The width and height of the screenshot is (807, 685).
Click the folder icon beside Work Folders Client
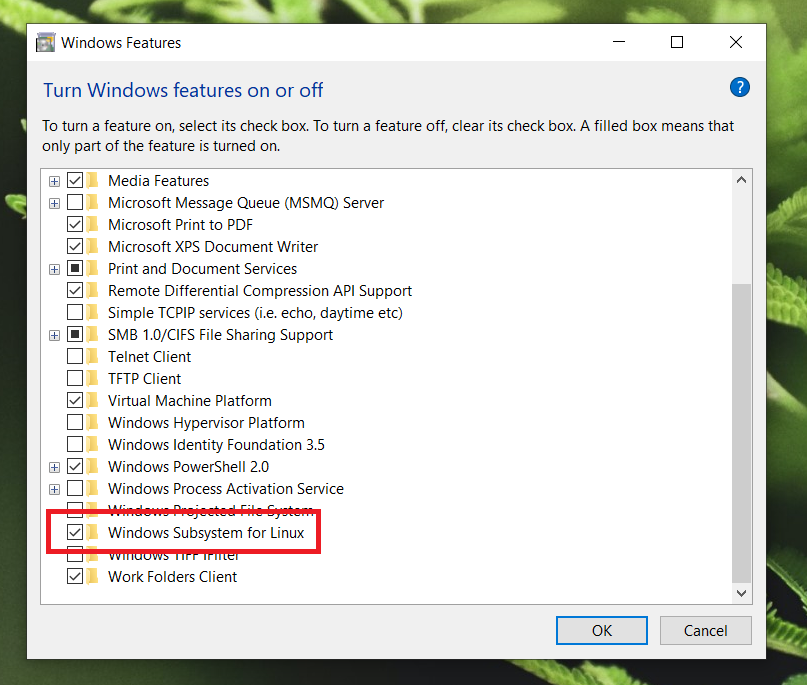pyautogui.click(x=93, y=576)
